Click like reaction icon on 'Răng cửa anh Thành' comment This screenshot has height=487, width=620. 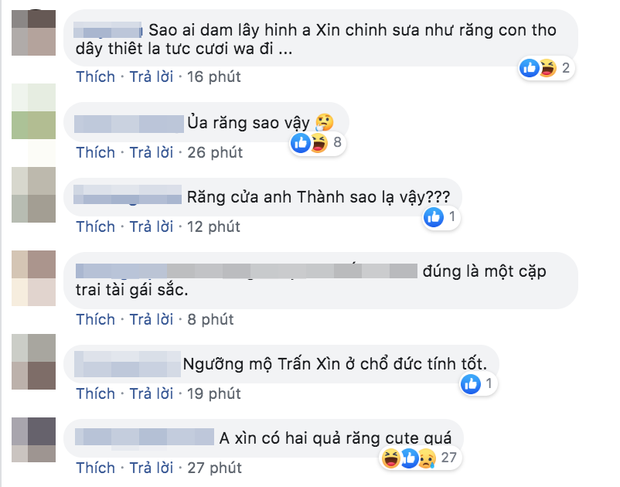(435, 216)
